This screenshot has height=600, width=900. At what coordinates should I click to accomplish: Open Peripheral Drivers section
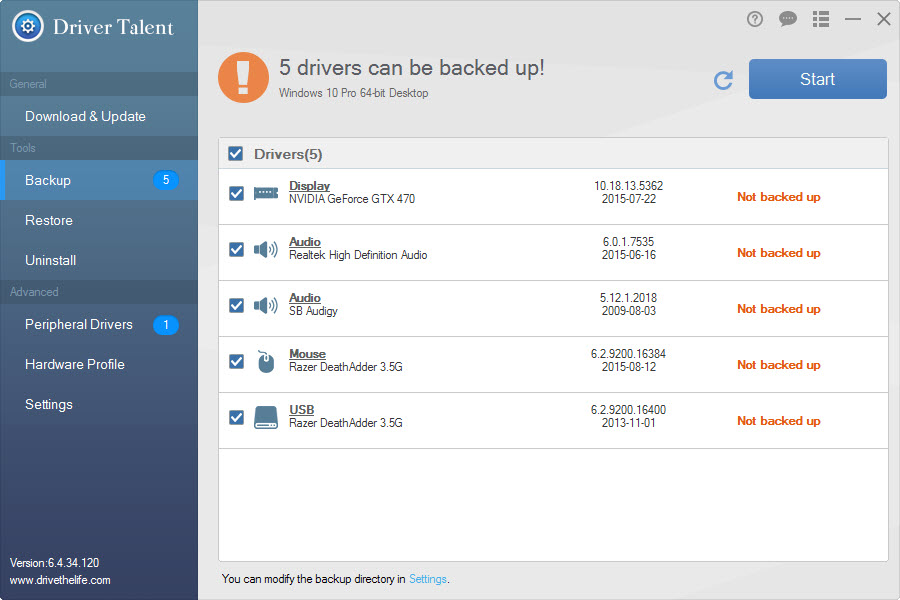tap(99, 325)
